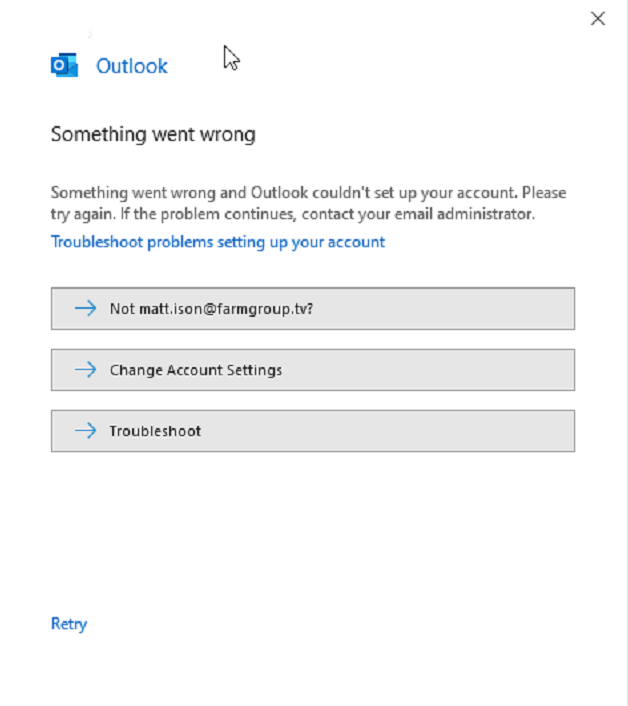Click arrow icon beside Change Account Settings

point(86,370)
